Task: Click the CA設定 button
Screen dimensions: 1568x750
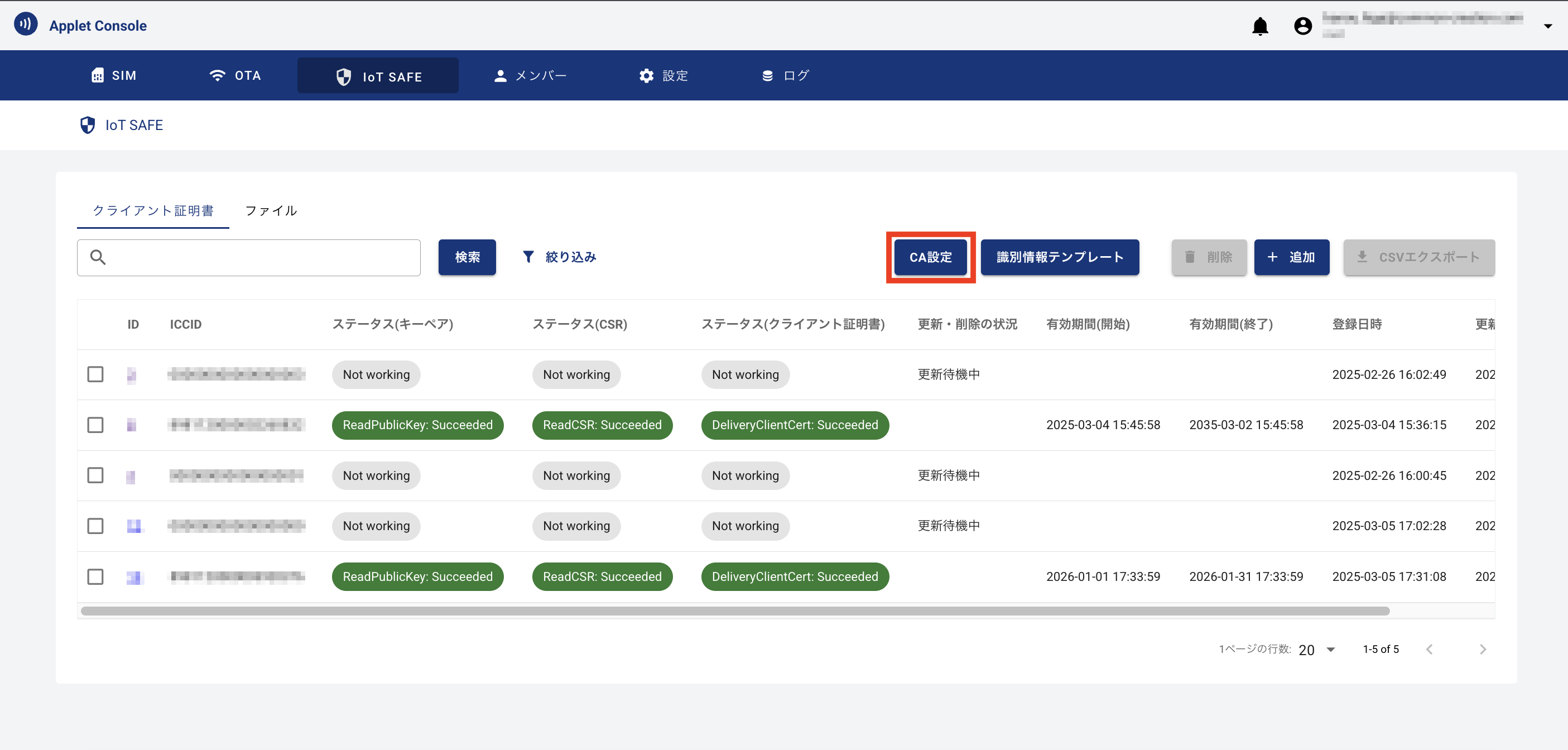Action: pyautogui.click(x=930, y=257)
